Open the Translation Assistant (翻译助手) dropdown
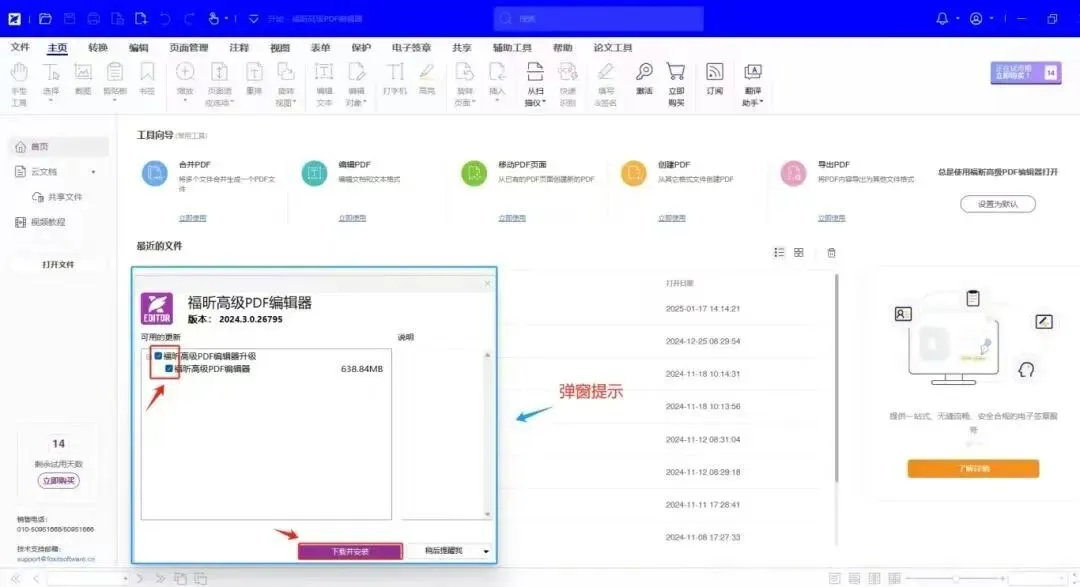Viewport: 1080px width, 587px height. pos(761,103)
